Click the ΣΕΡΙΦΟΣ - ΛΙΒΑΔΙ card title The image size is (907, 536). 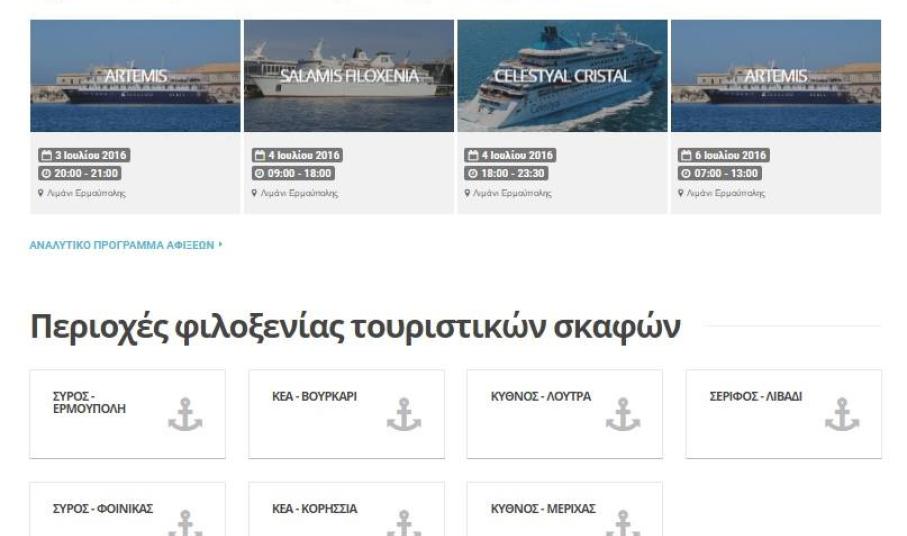pyautogui.click(x=755, y=397)
